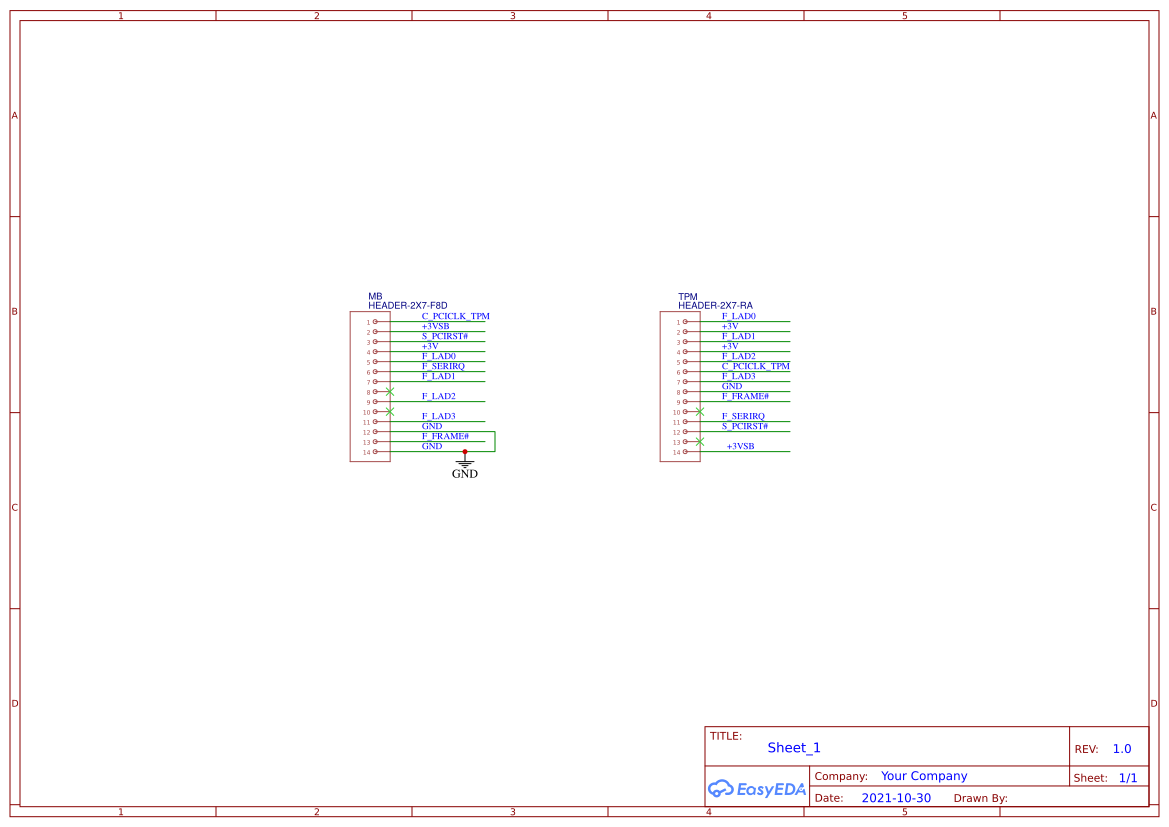The image size is (1169, 827).
Task: Click the EasyEDA logo in title block
Action: tap(755, 789)
